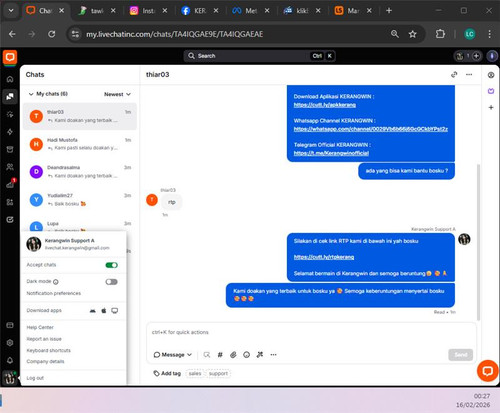Open the Hadi Mustofa chat
The height and width of the screenshot is (413, 500).
(80, 144)
